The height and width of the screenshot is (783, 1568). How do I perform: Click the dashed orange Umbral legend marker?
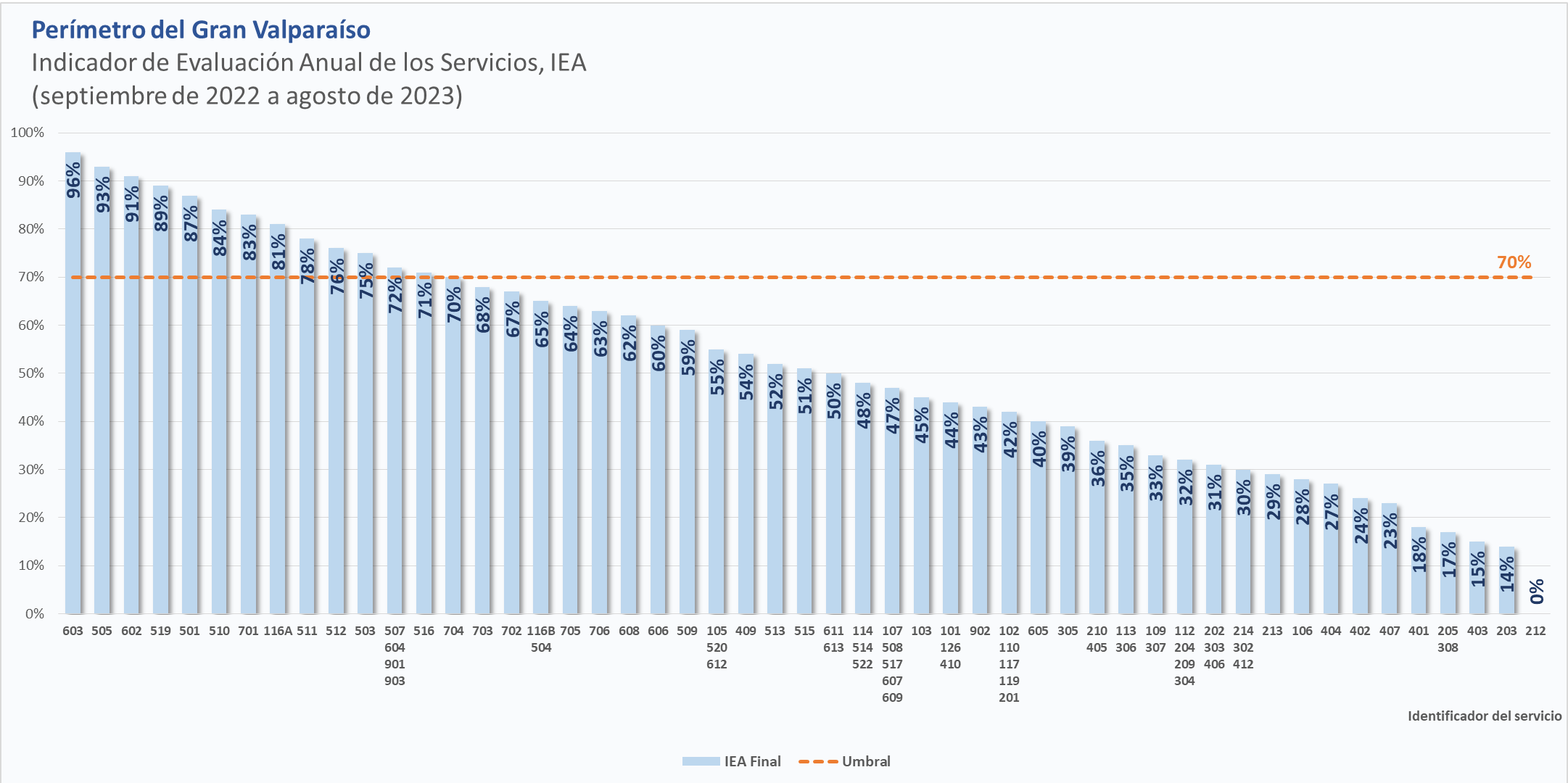[x=818, y=761]
